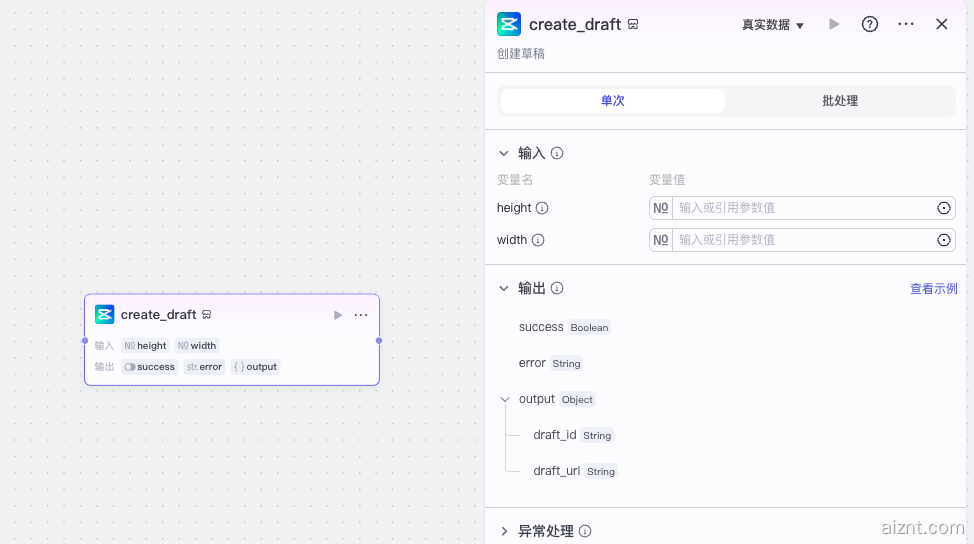Screen dimensions: 974x544
Task: Collapse the 输入 section
Action: (x=504, y=153)
